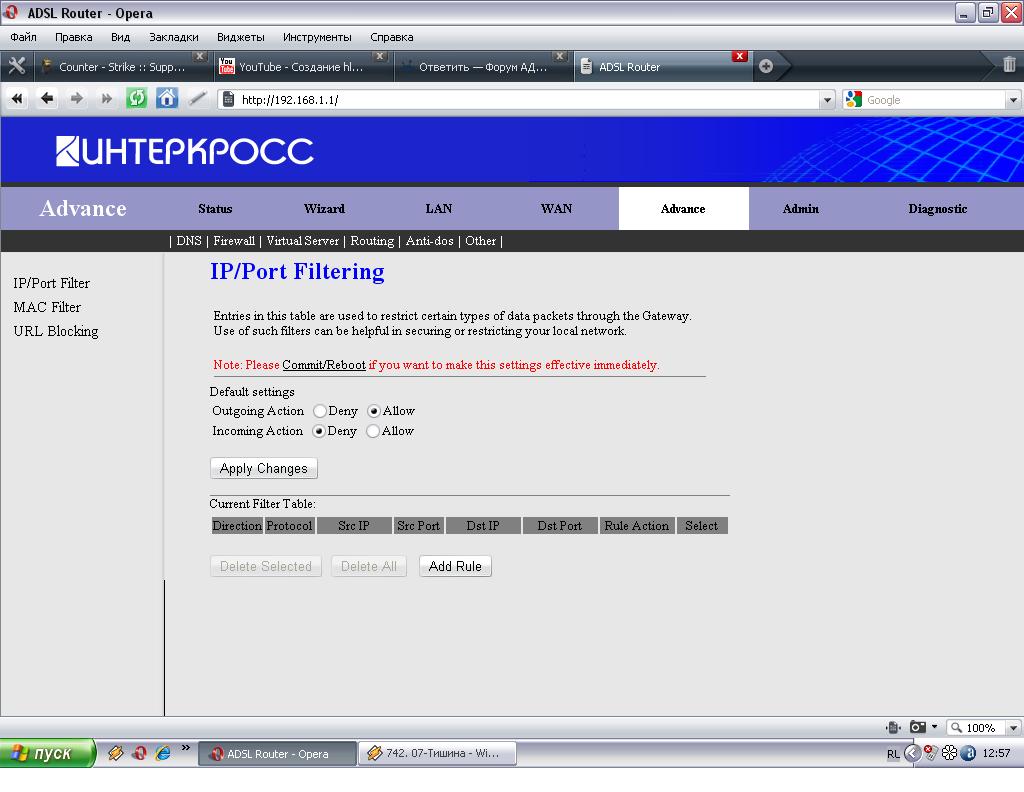
Task: Click the URL address field
Action: click(519, 100)
